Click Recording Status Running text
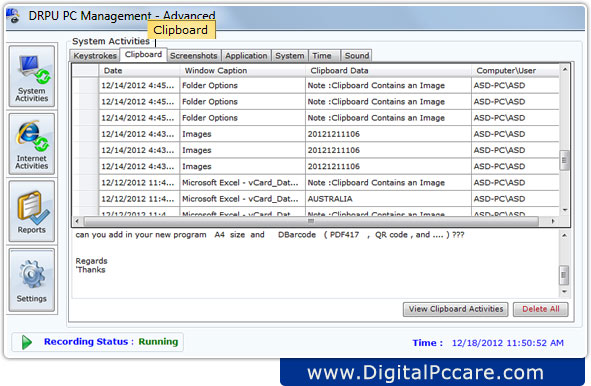The image size is (591, 386). click(111, 342)
